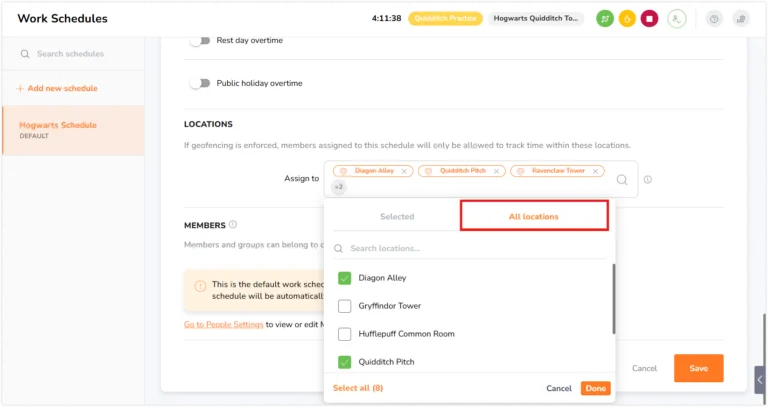Click info icon beside Assign to field
768x407 pixels.
[x=648, y=180]
